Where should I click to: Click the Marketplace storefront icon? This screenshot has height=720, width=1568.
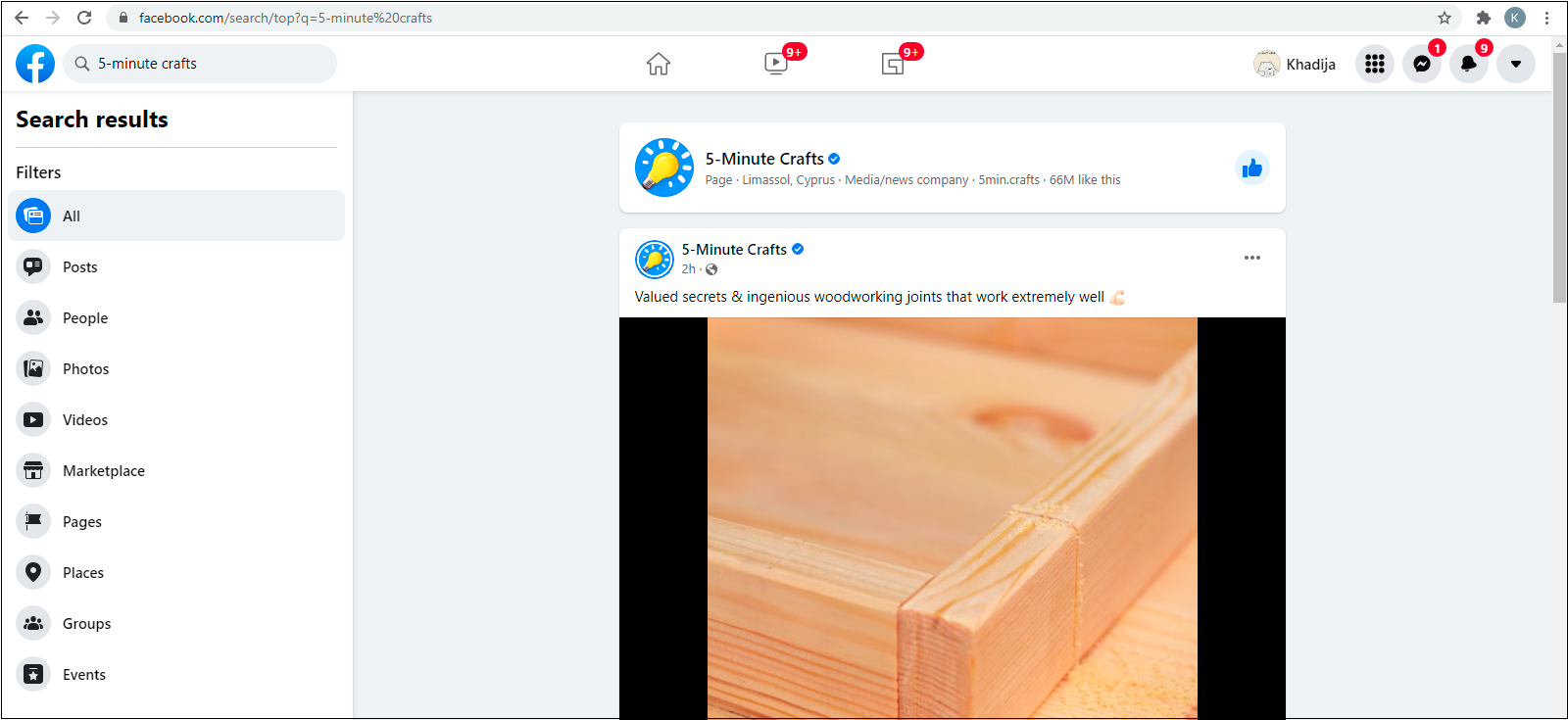point(33,470)
